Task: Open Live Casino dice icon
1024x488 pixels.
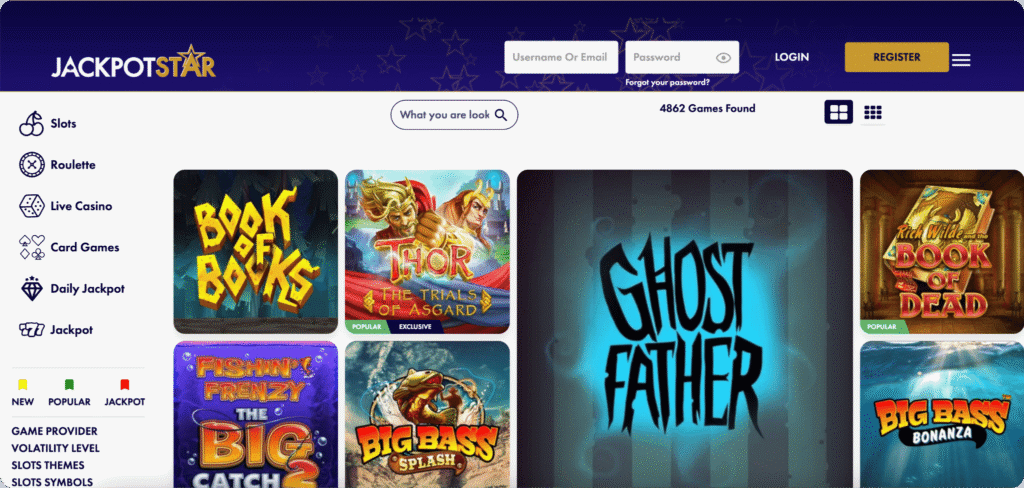Action: pos(32,206)
